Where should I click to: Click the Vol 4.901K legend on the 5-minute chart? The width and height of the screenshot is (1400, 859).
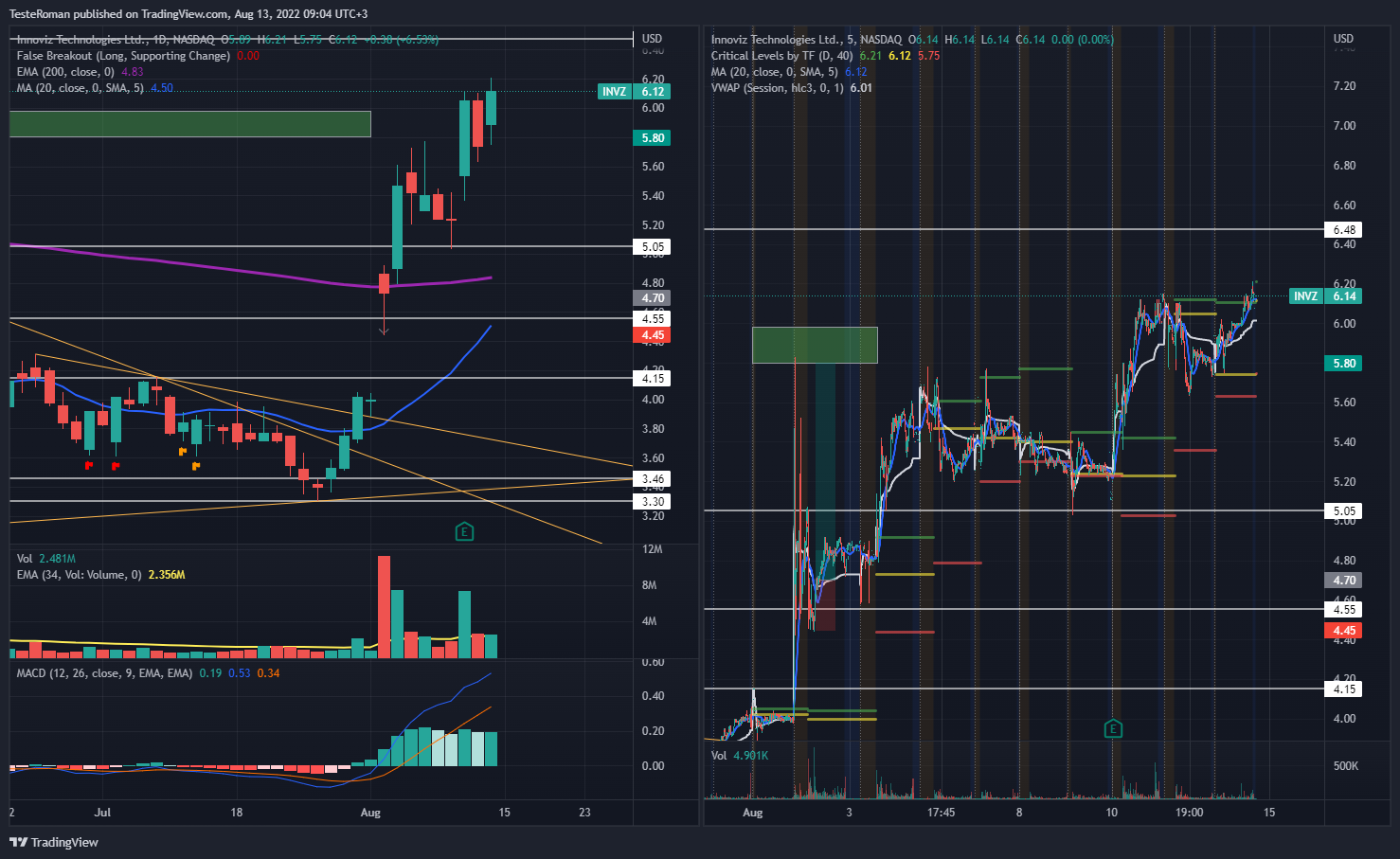point(740,756)
